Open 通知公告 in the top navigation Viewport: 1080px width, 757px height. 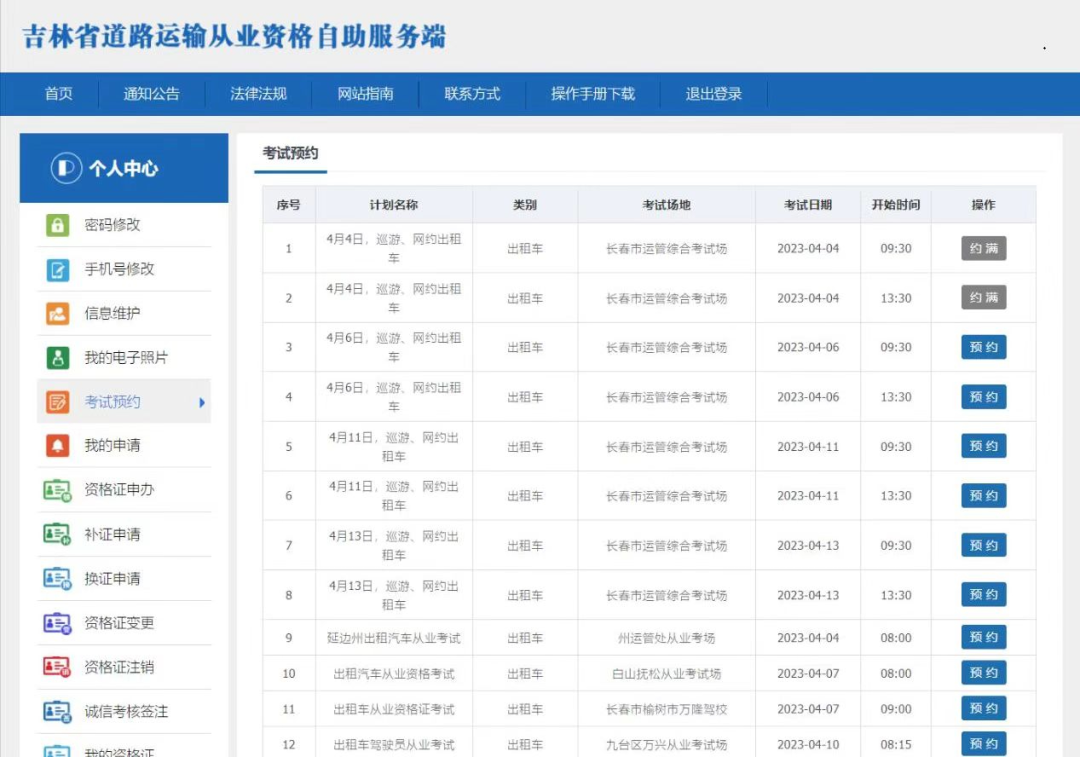tap(151, 94)
